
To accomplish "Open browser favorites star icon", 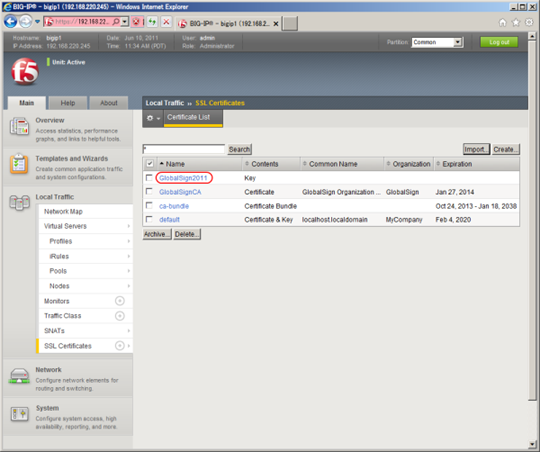I will [516, 23].
